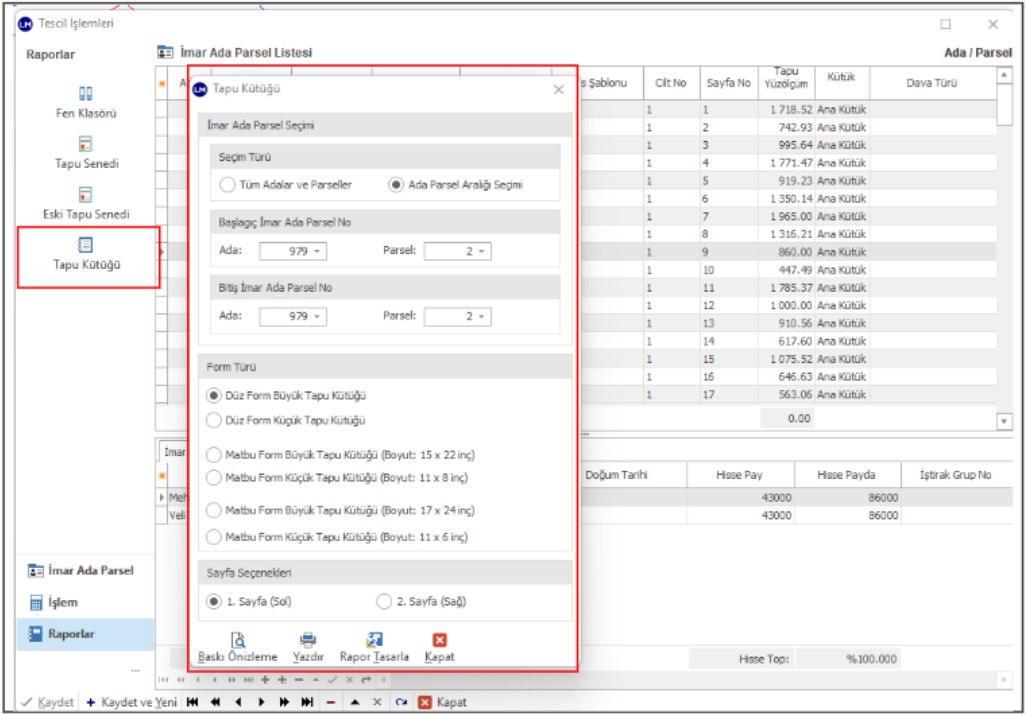Image resolution: width=1027 pixels, height=715 pixels.
Task: Open the Eski Tapu Senedi report
Action: click(86, 196)
